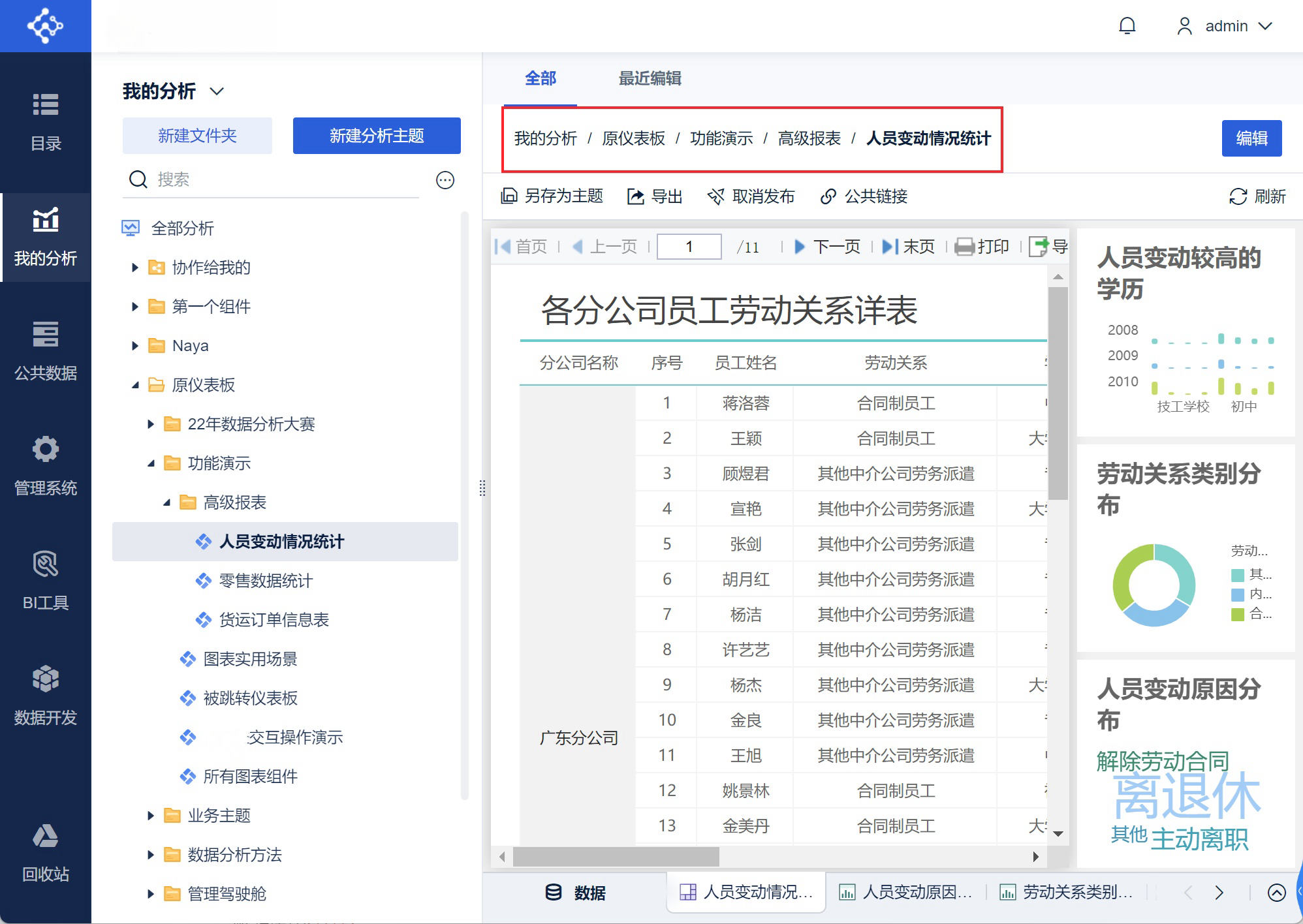
Task: Switch to the 全部 tab
Action: point(541,78)
